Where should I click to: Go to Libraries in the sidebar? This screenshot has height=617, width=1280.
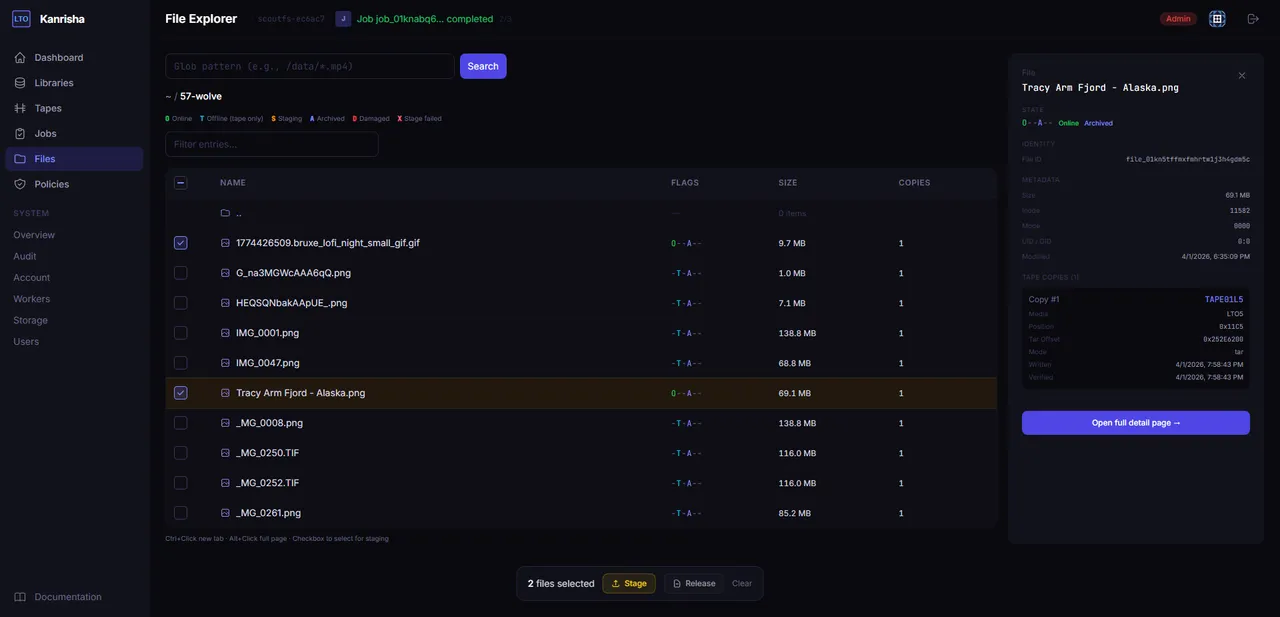pyautogui.click(x=53, y=83)
